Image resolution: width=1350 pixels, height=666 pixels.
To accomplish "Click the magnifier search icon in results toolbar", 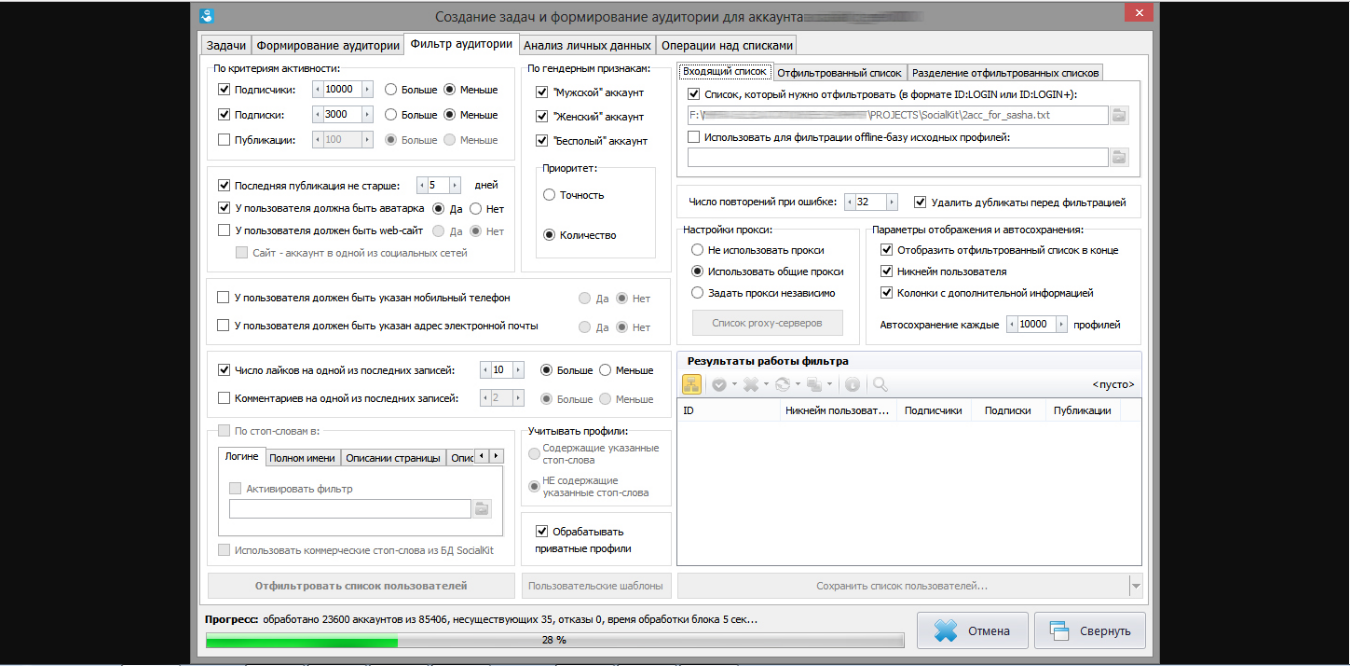I will coord(880,384).
